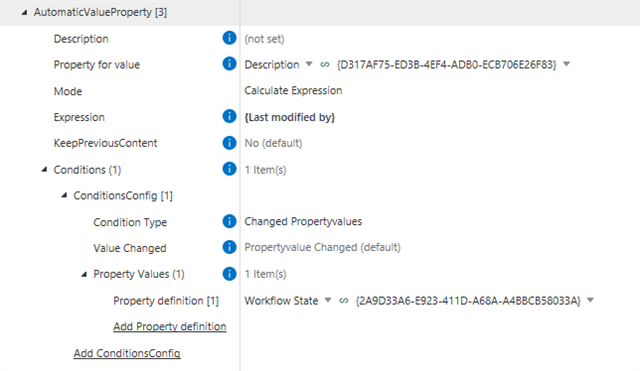
Task: Click link icon before D317AF75 GUID
Action: point(324,64)
